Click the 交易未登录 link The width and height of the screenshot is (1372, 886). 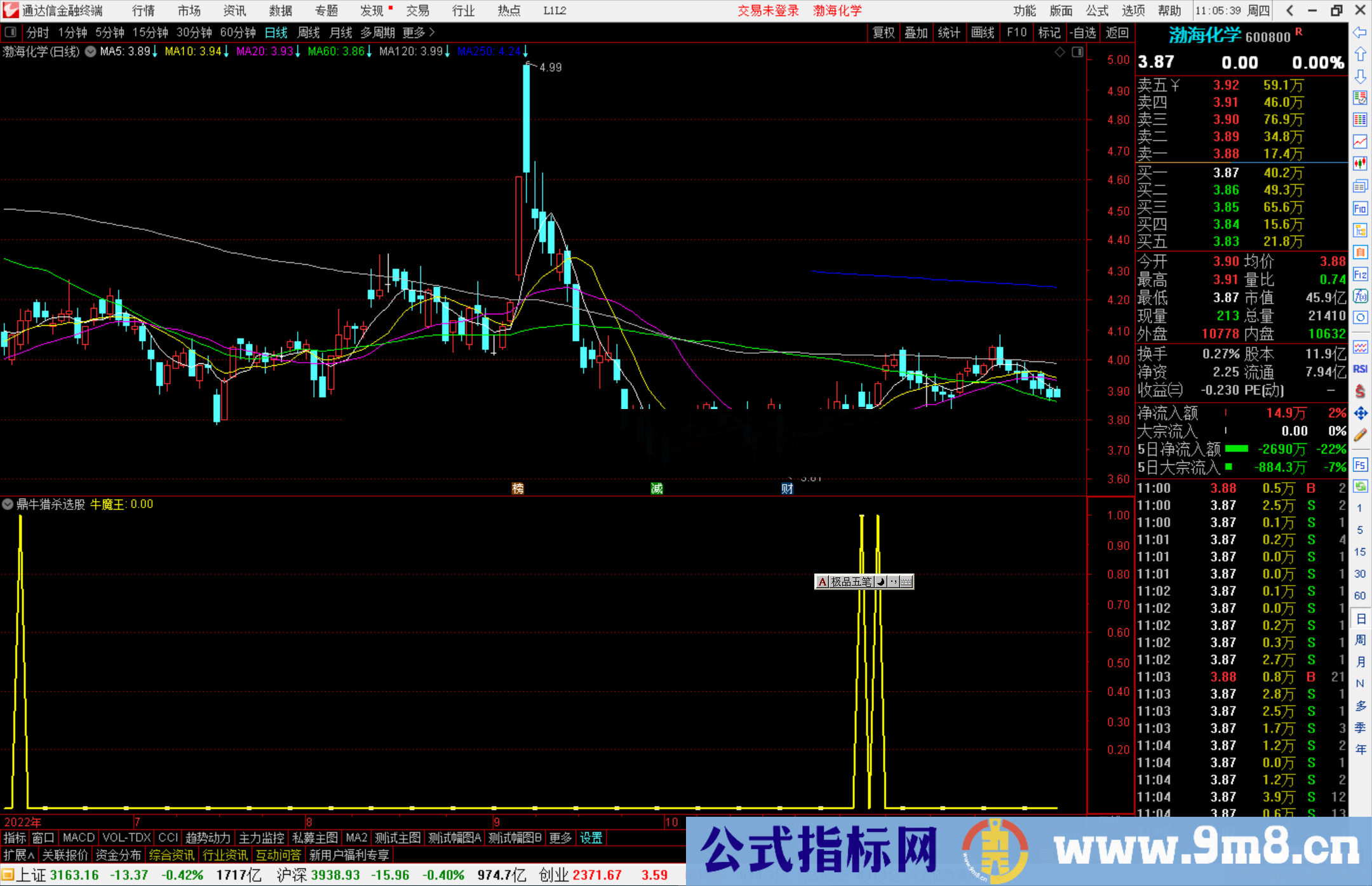pyautogui.click(x=768, y=11)
